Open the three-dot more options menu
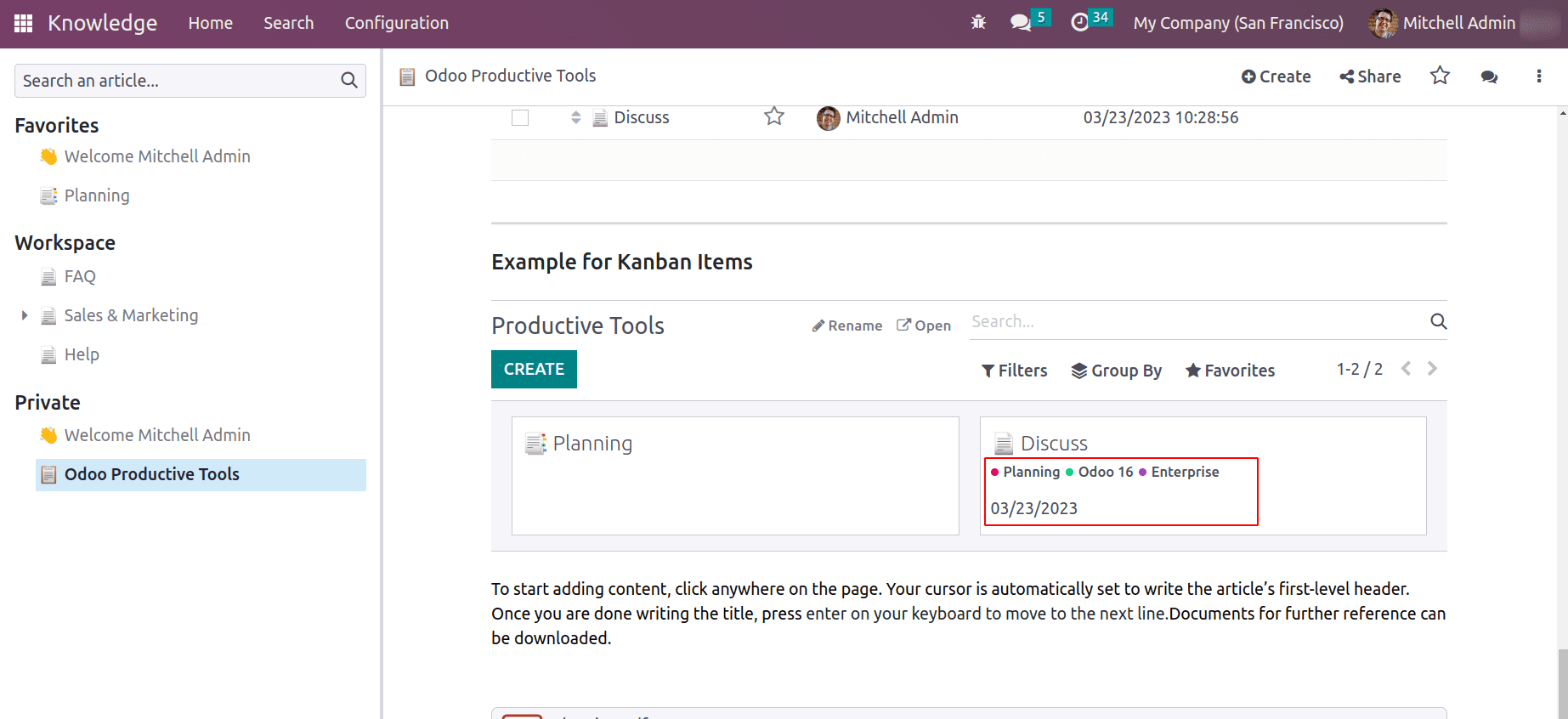 [x=1538, y=76]
